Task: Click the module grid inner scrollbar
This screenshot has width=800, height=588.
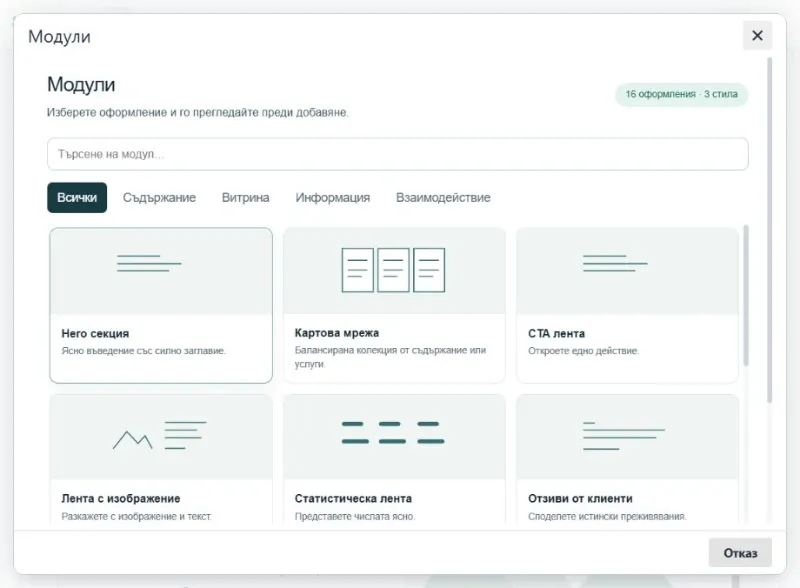Action: (746, 296)
